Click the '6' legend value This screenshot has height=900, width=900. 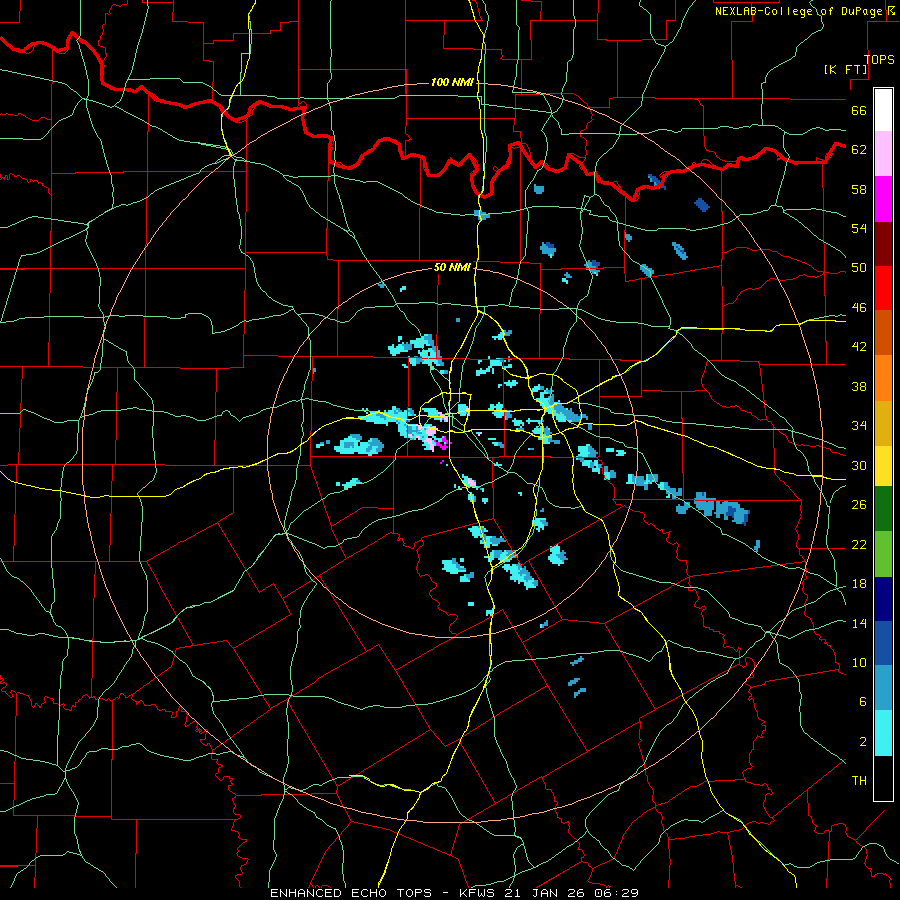coord(863,701)
